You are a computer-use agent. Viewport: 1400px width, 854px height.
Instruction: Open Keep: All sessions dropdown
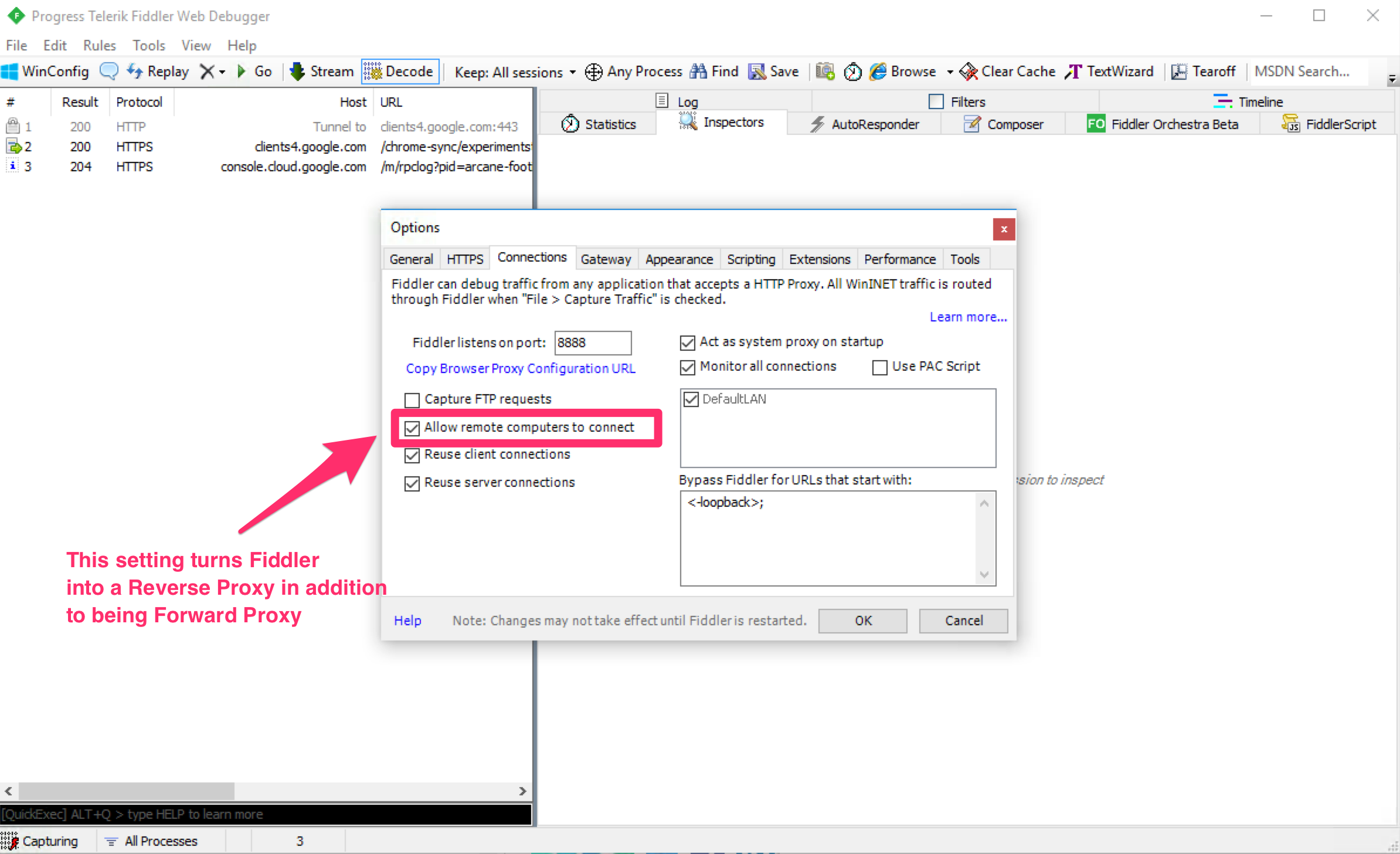[x=515, y=72]
